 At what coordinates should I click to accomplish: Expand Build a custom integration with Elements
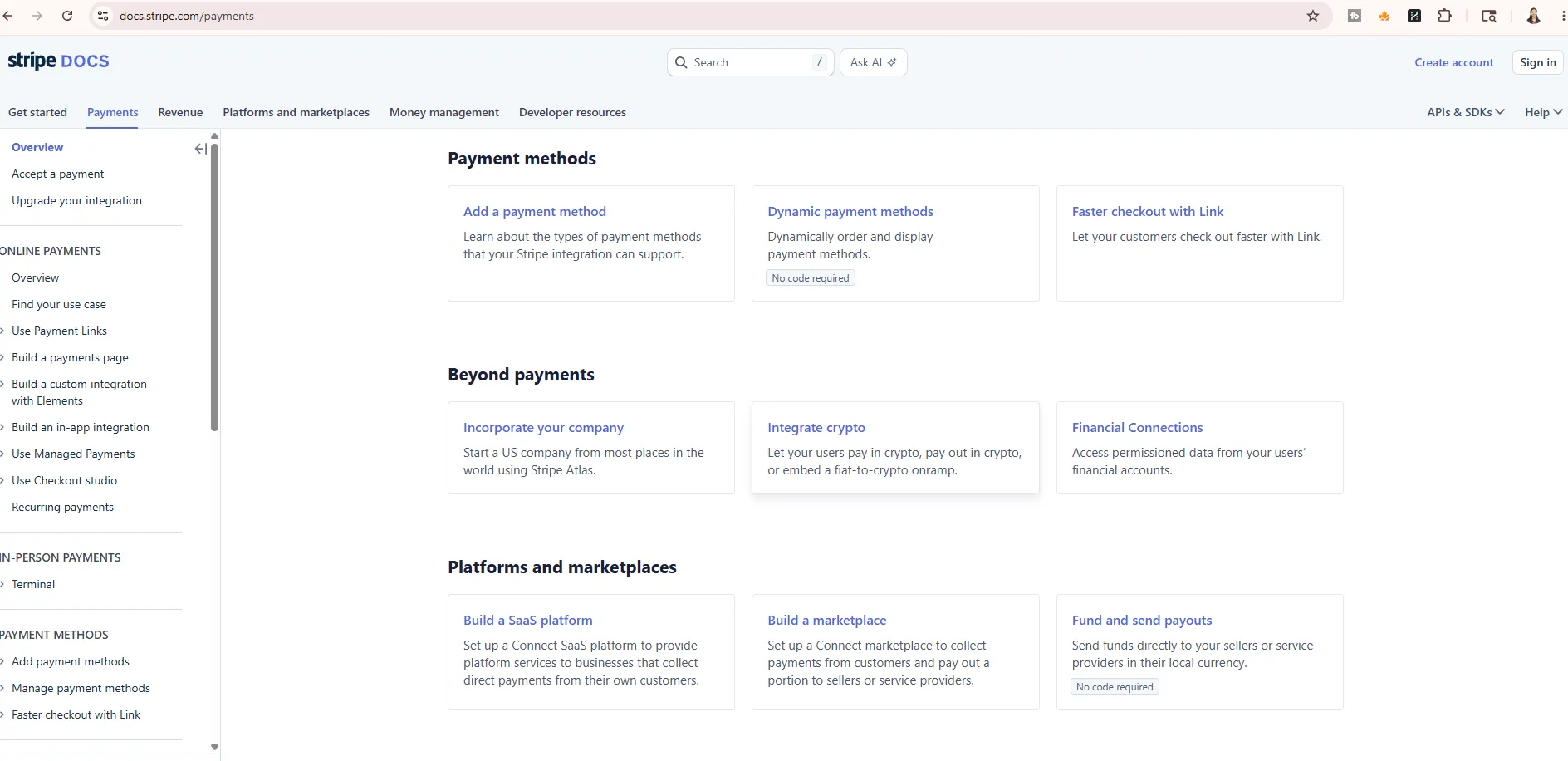tap(79, 392)
